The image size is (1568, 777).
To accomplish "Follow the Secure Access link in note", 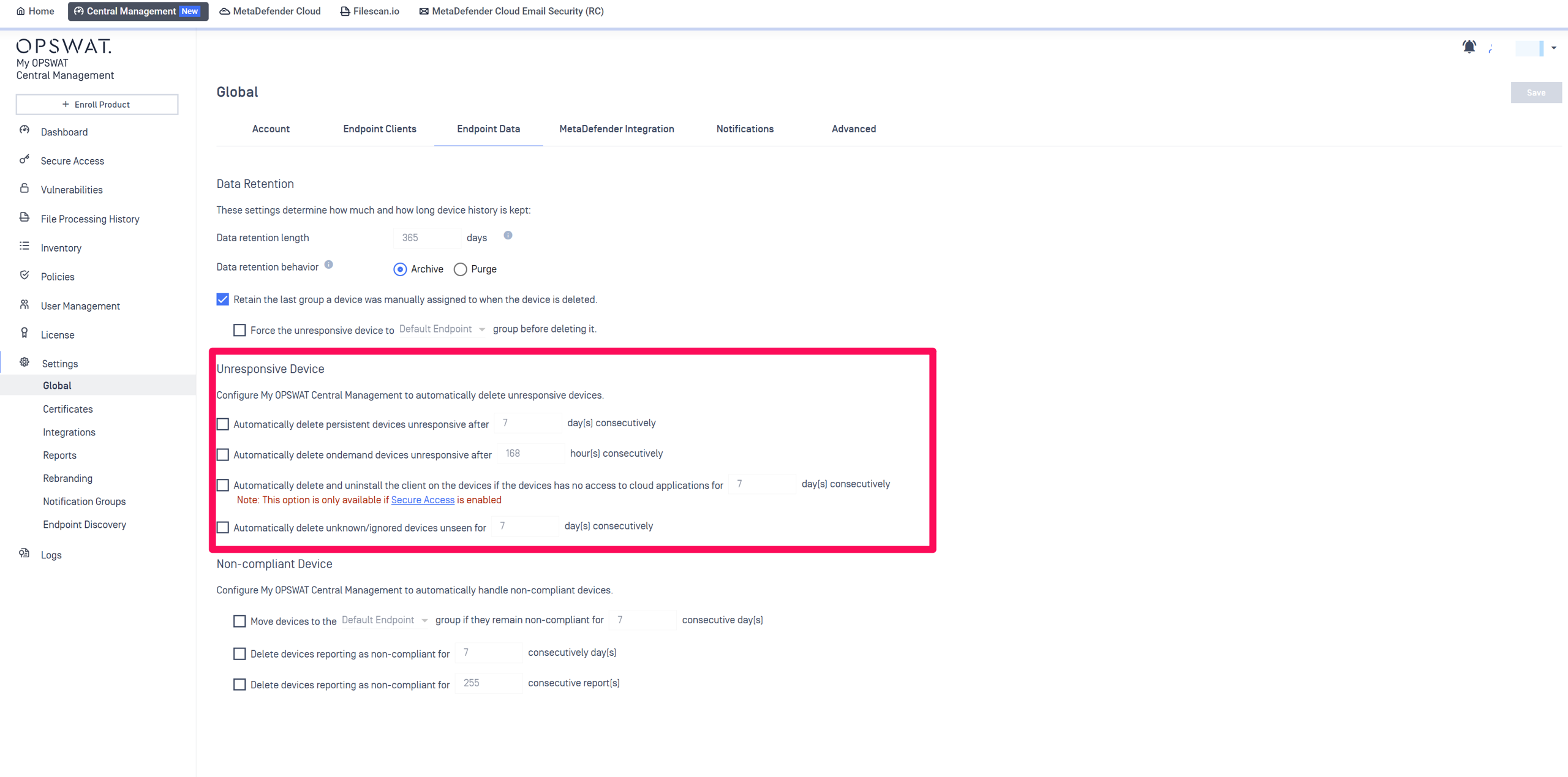I will [423, 500].
